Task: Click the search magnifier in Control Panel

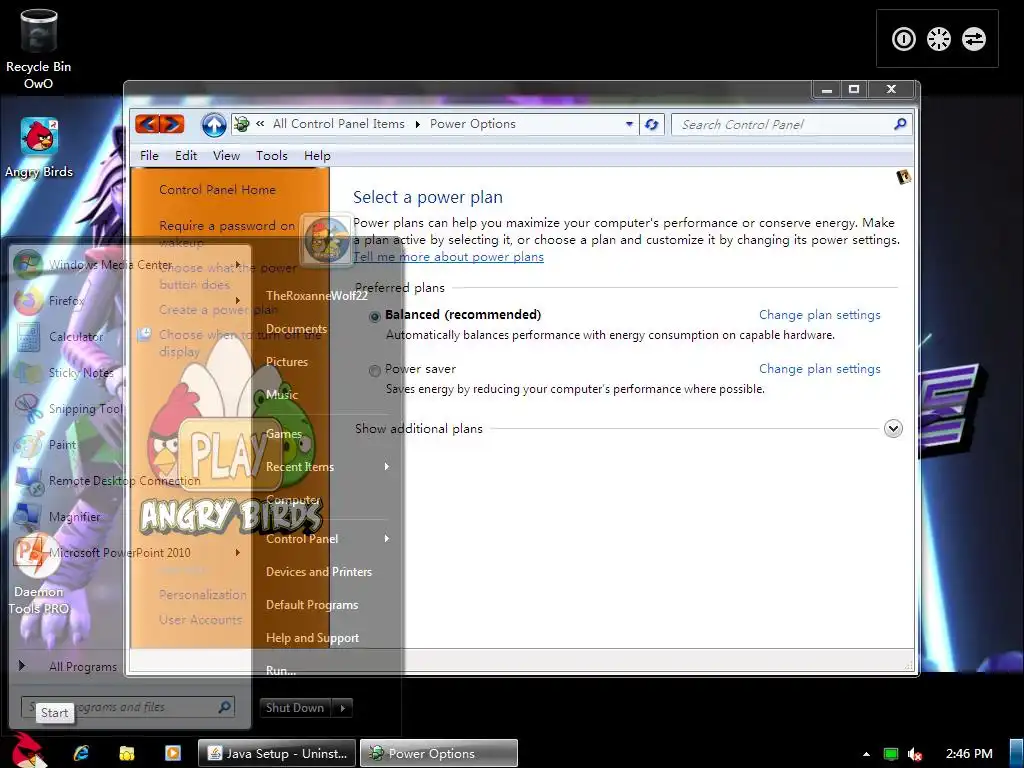Action: 900,123
